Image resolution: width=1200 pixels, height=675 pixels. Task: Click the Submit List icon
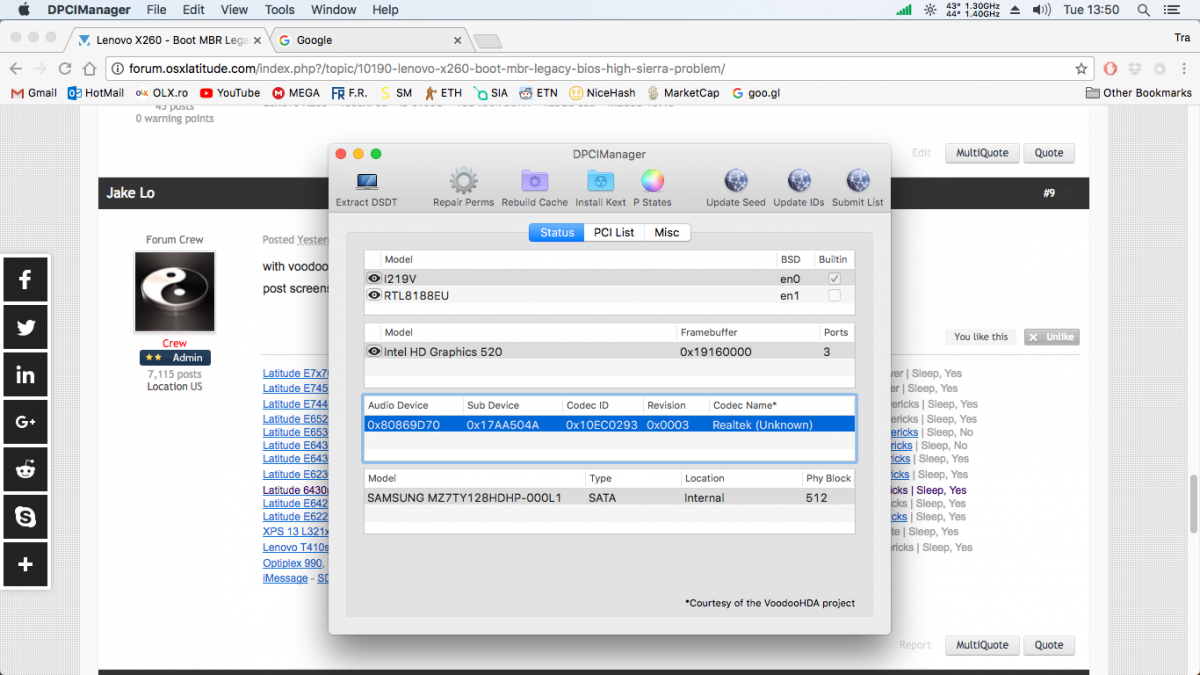pyautogui.click(x=857, y=183)
